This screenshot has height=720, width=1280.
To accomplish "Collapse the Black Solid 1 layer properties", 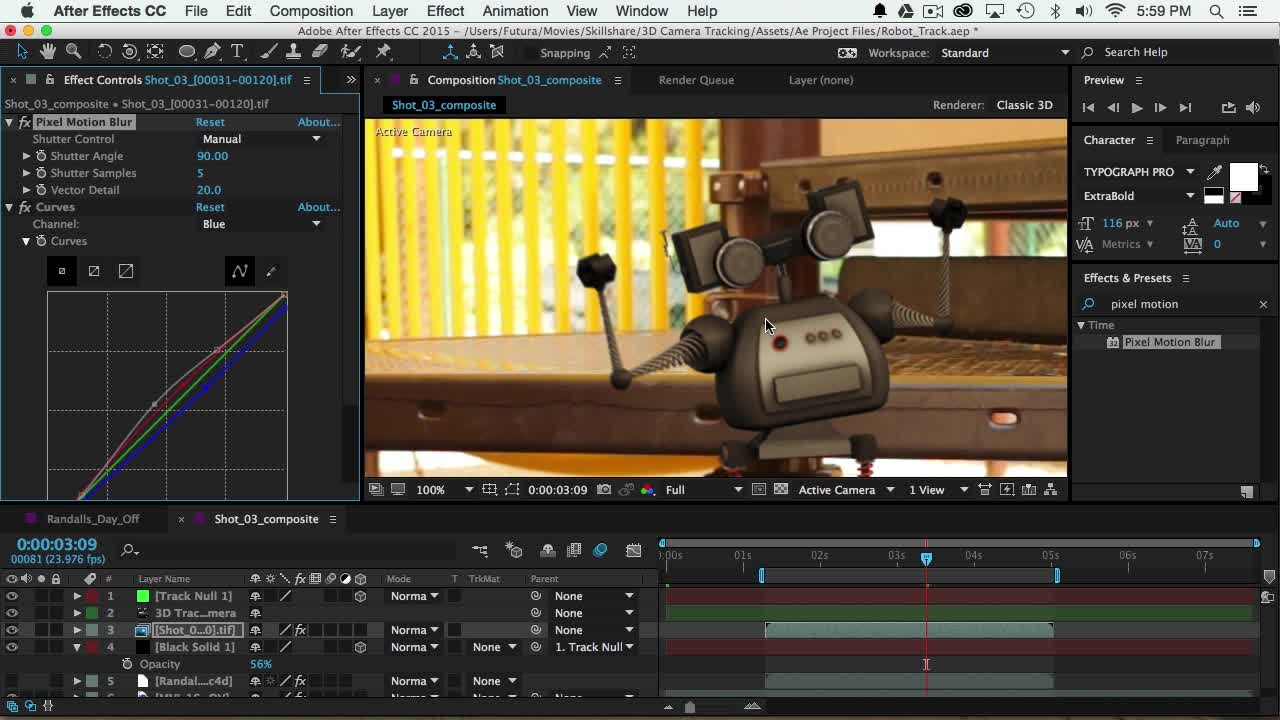I will (77, 647).
